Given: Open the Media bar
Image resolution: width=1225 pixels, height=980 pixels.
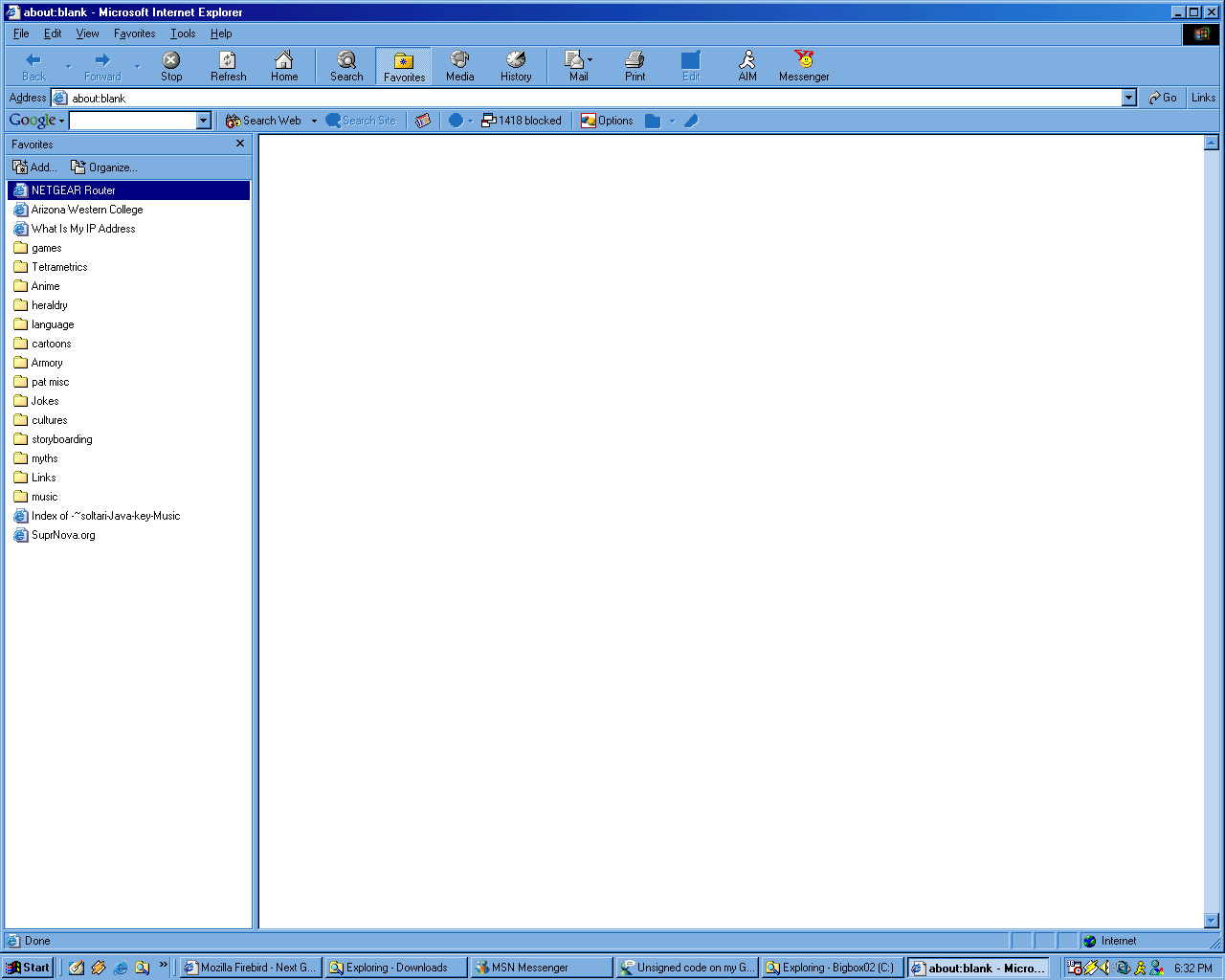Looking at the screenshot, I should 460,66.
